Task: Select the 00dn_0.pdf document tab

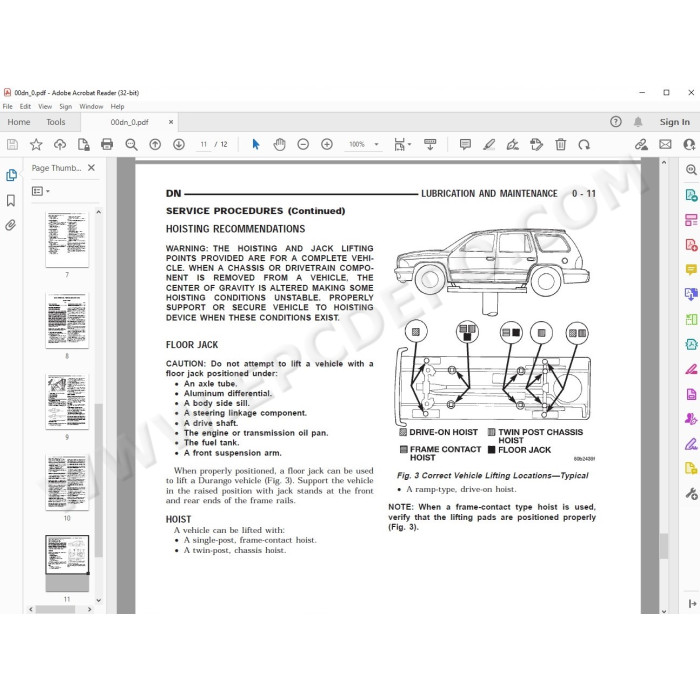Action: (129, 122)
